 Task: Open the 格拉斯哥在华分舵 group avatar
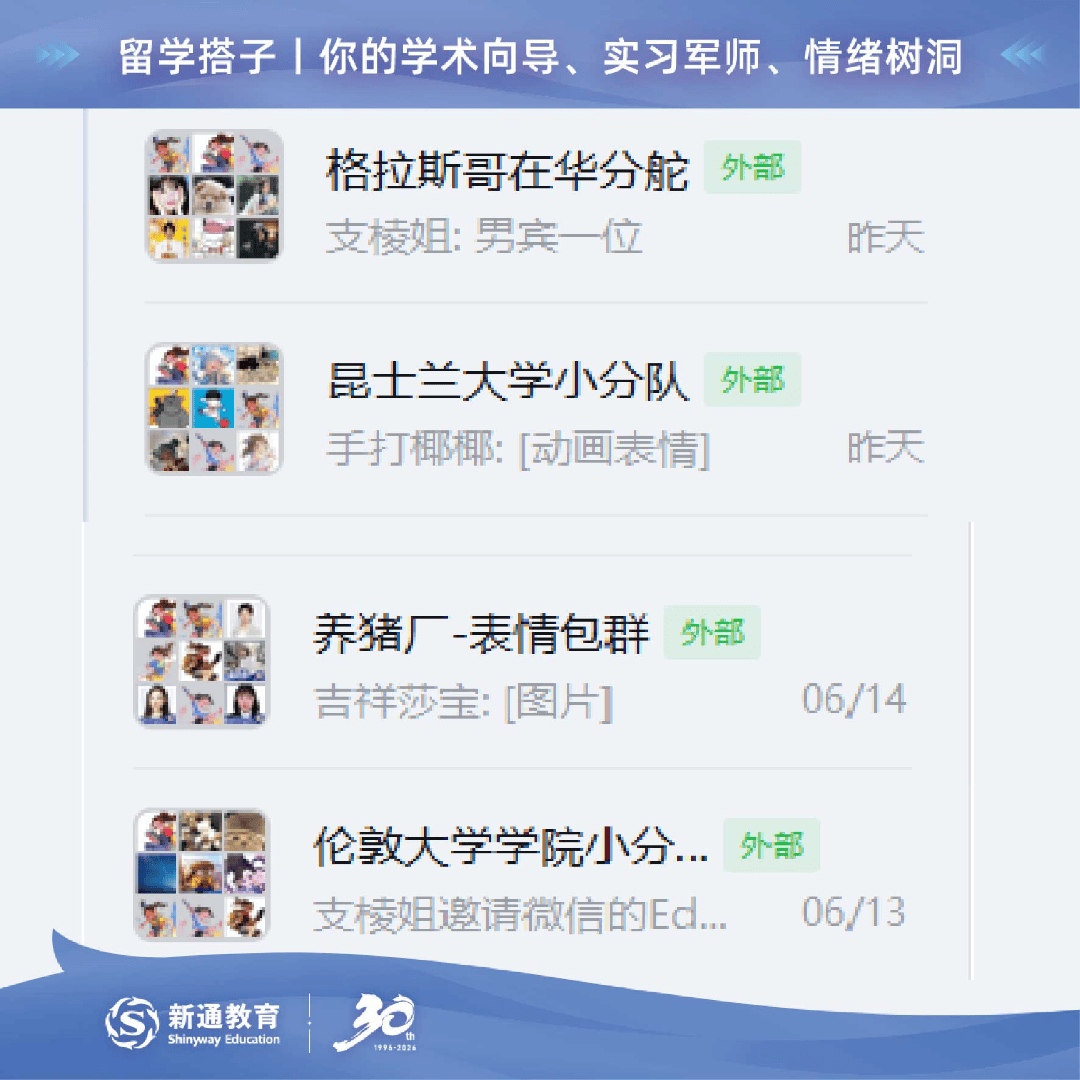click(214, 196)
